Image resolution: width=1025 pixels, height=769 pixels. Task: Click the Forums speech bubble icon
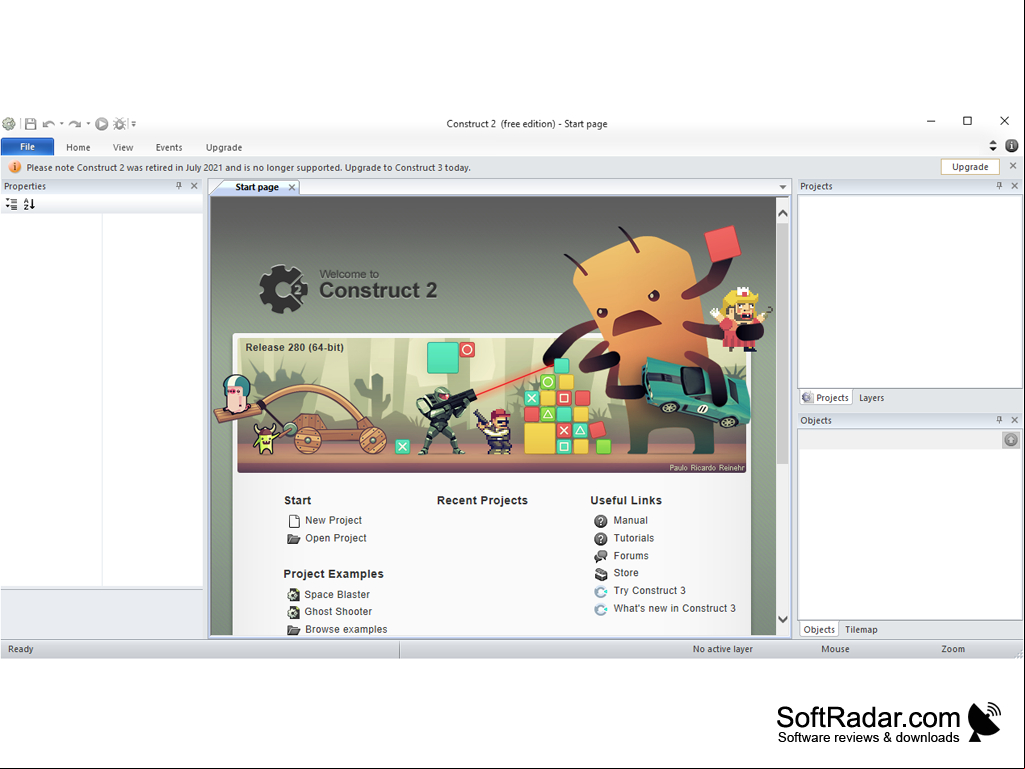pyautogui.click(x=601, y=556)
